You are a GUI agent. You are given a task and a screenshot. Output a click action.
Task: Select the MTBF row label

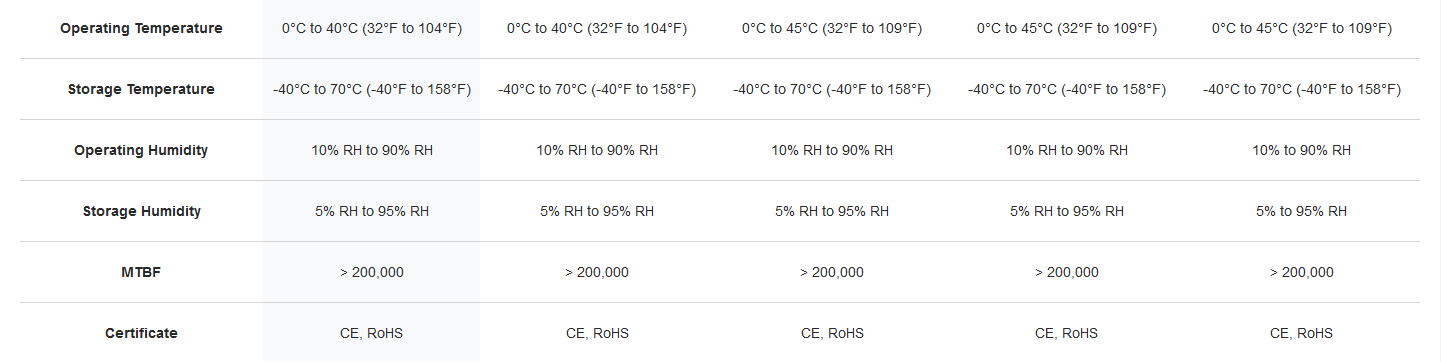141,272
